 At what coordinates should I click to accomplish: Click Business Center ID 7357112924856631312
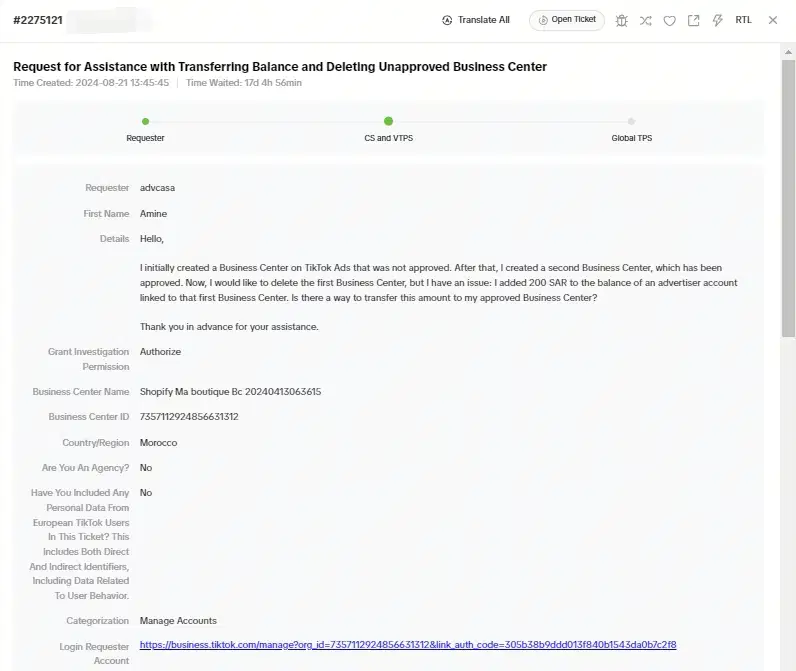click(x=189, y=417)
